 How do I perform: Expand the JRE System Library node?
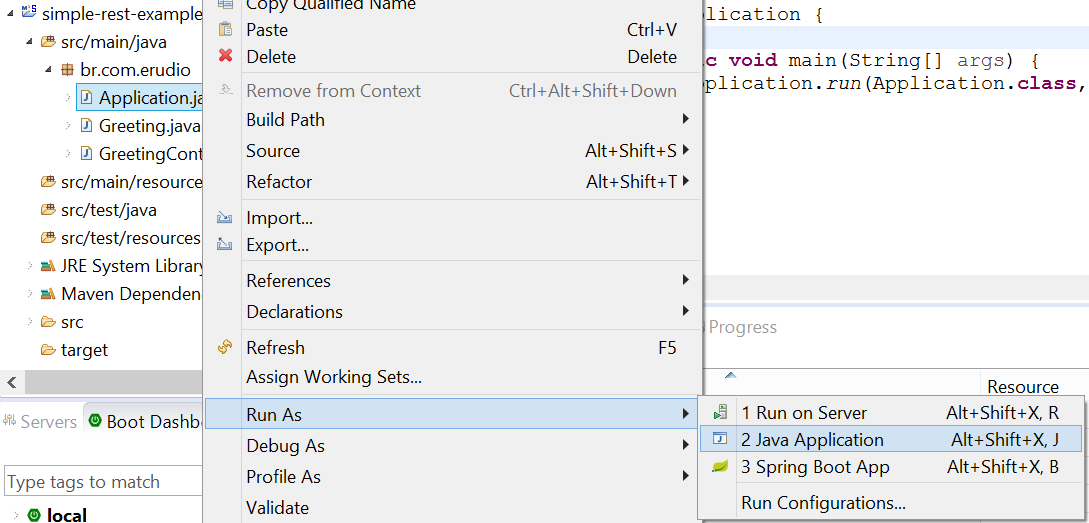[29, 266]
